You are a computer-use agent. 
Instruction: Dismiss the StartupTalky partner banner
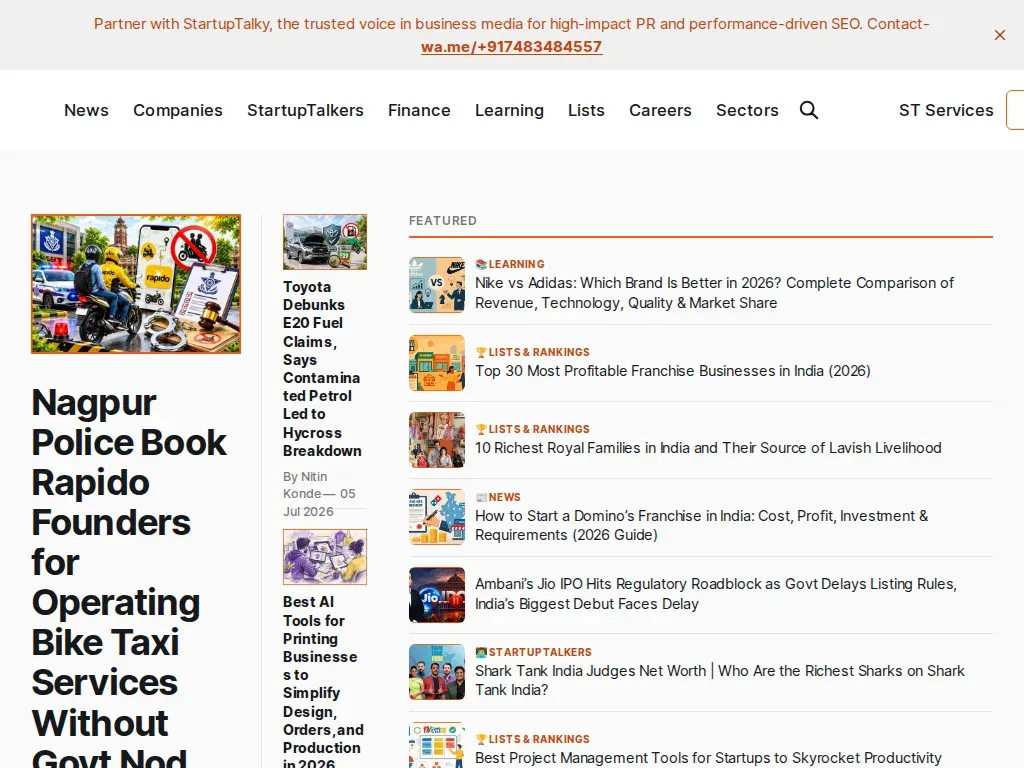click(x=999, y=35)
